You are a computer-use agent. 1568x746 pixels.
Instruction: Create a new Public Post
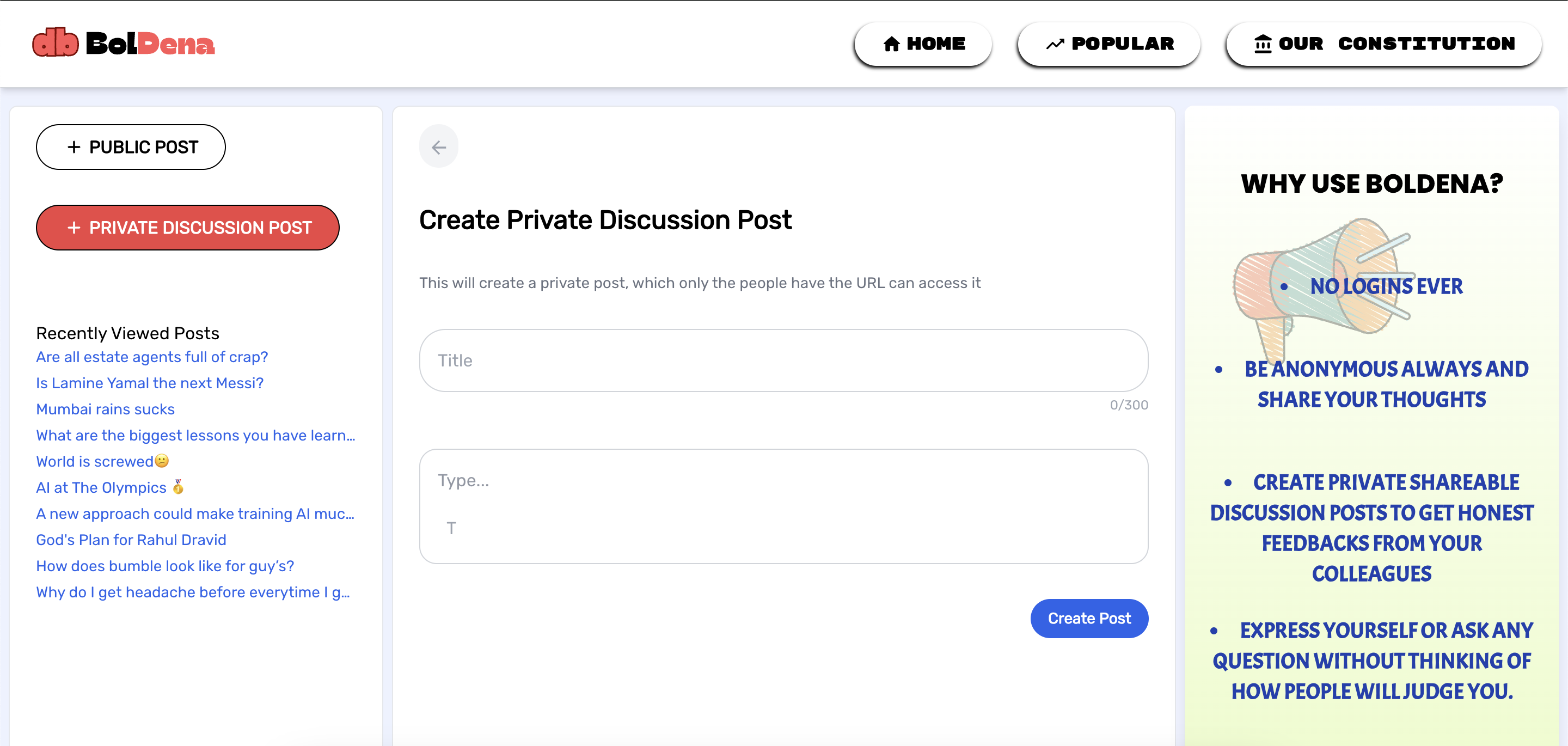[x=131, y=147]
